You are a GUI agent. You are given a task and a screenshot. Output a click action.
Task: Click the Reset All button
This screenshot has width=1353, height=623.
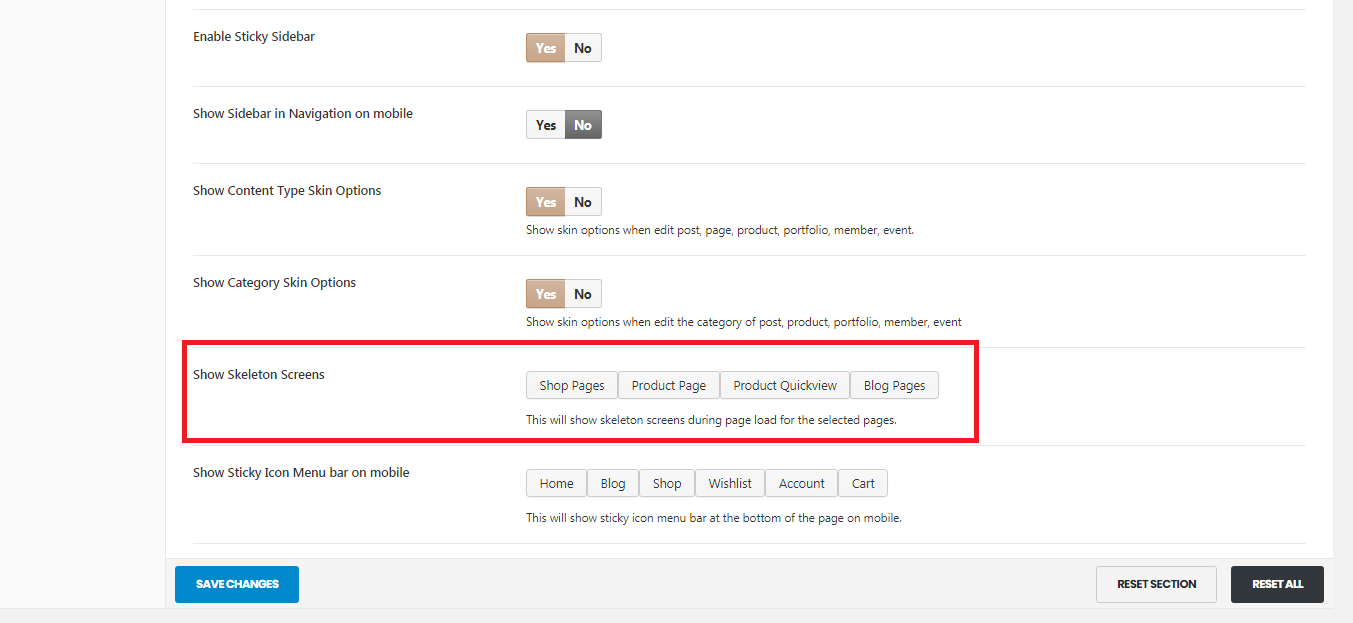1277,584
